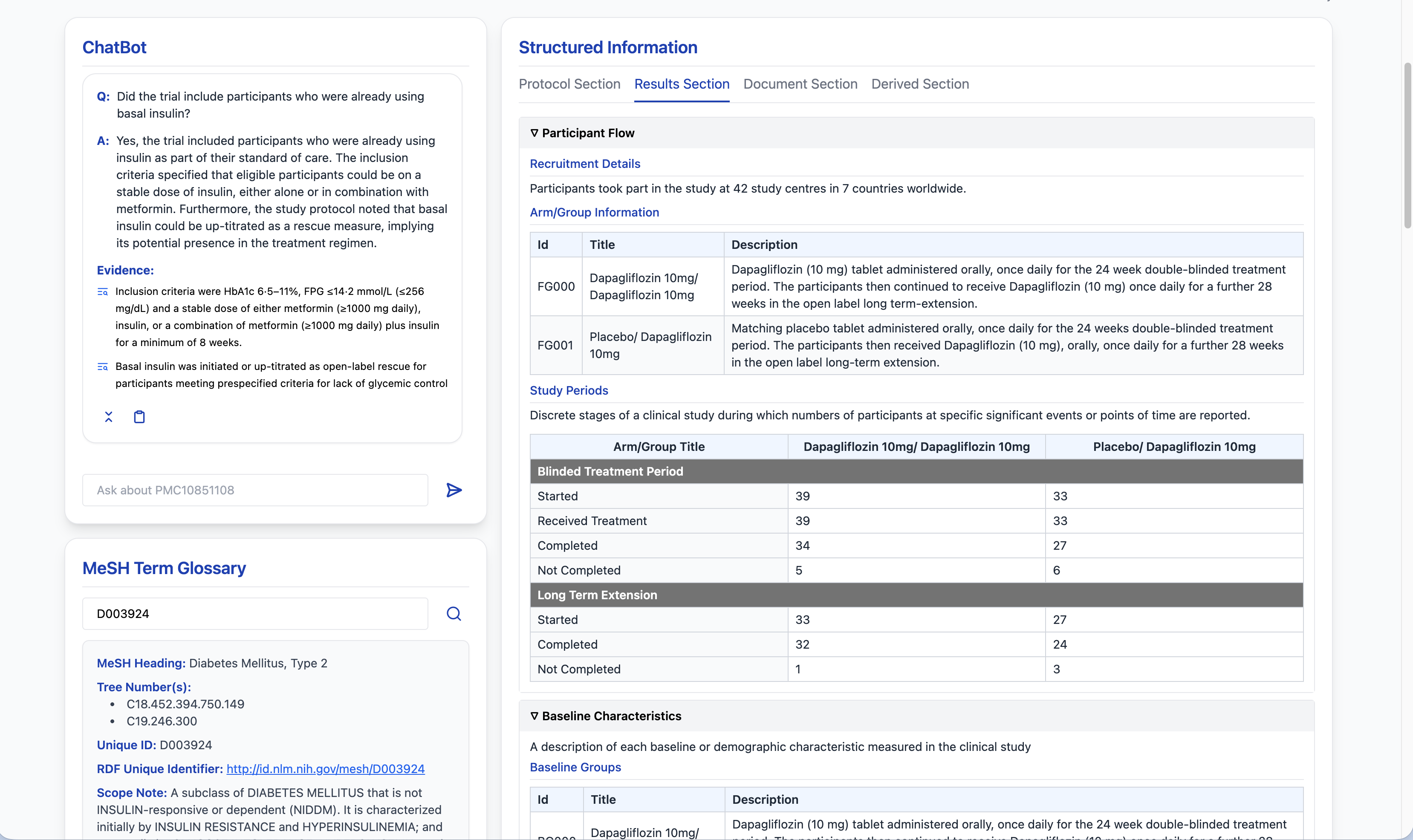Focus the Ask about PMC10851108 input

255,490
